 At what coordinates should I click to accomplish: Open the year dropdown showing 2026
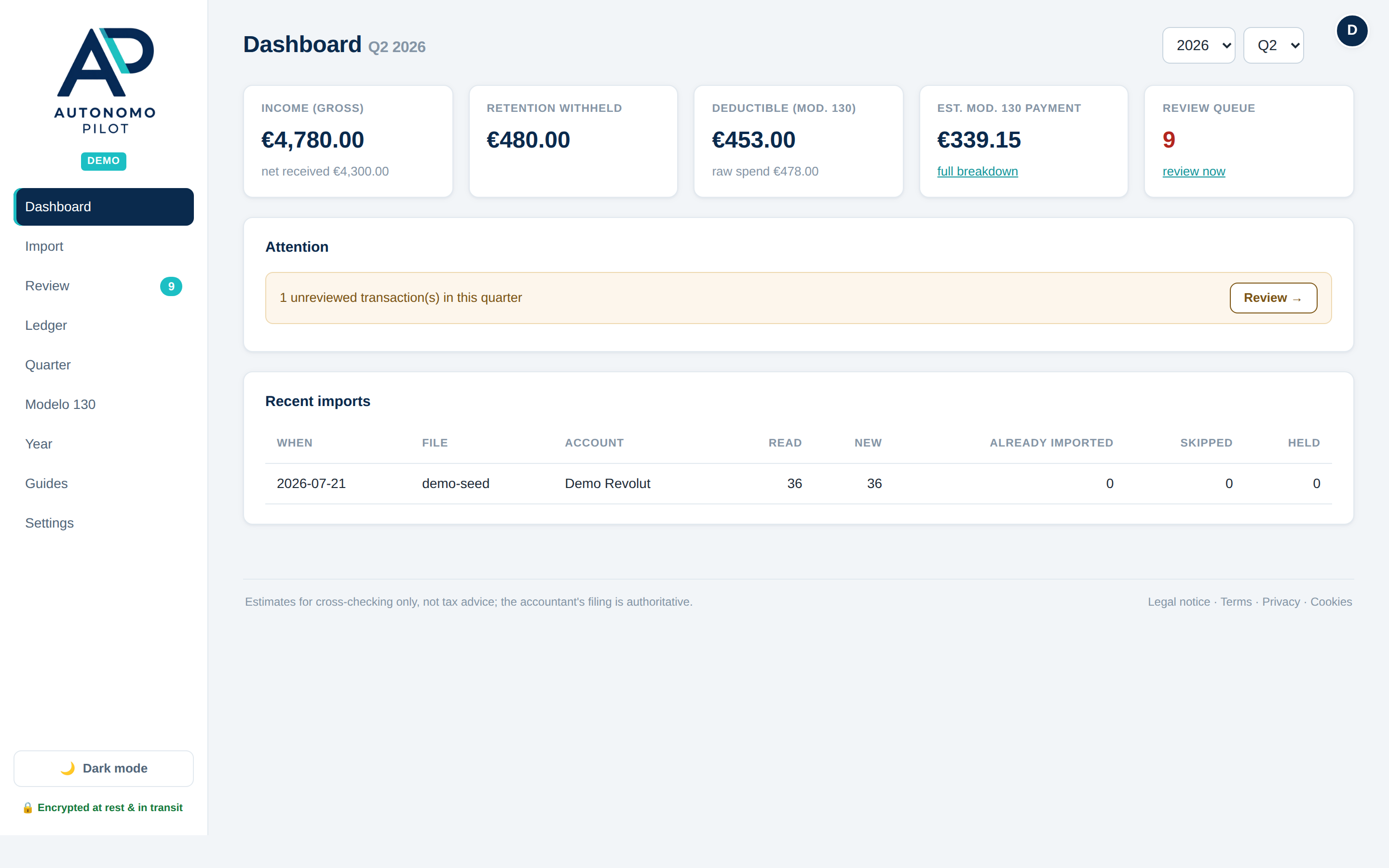tap(1198, 45)
